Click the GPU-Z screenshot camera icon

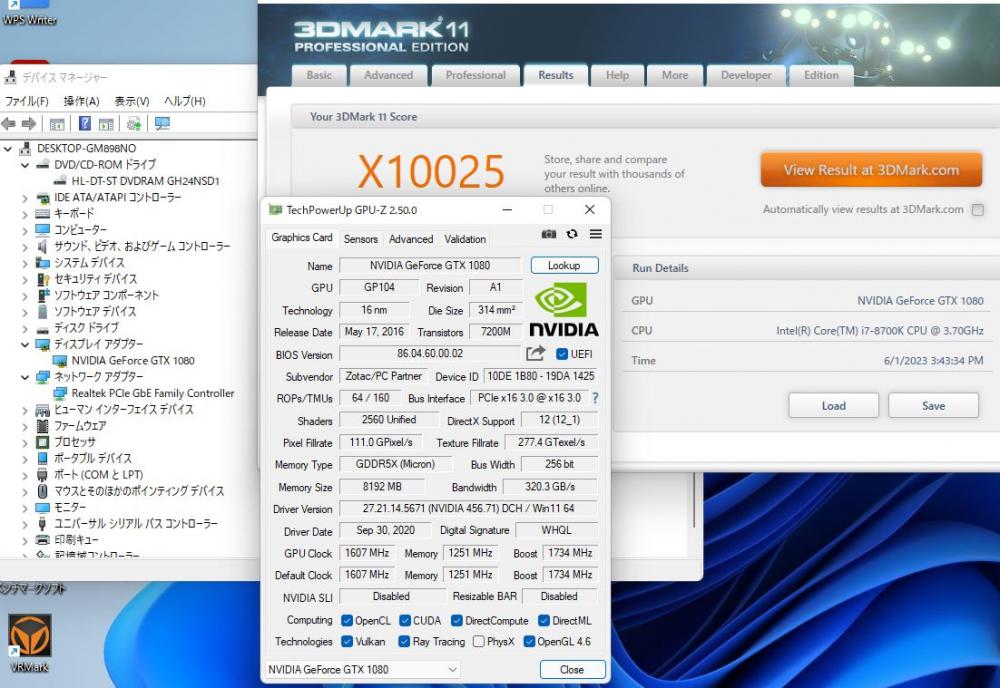coord(548,234)
